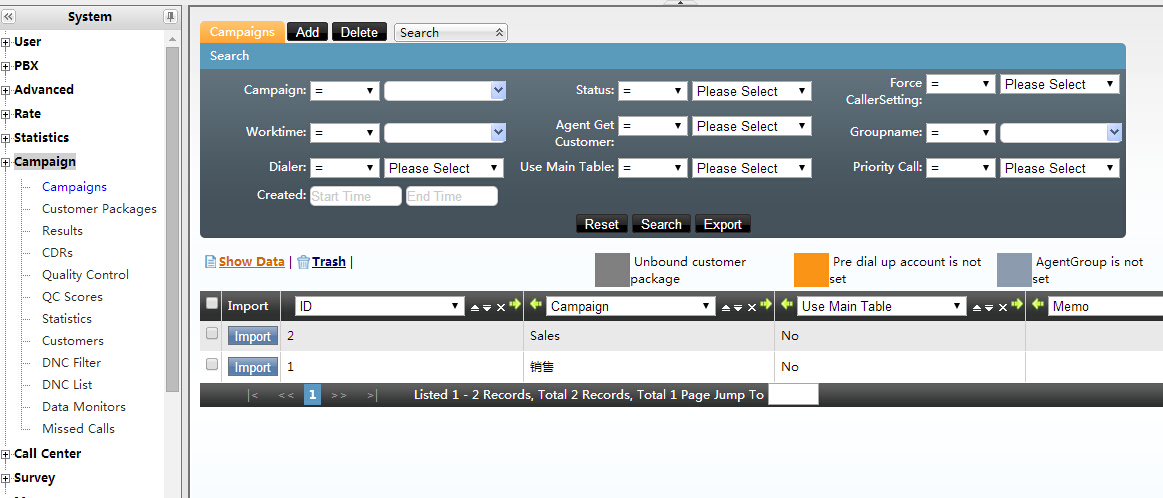Tick the checkbox for campaign ID 1
Viewport: 1163px width, 498px height.
(211, 365)
